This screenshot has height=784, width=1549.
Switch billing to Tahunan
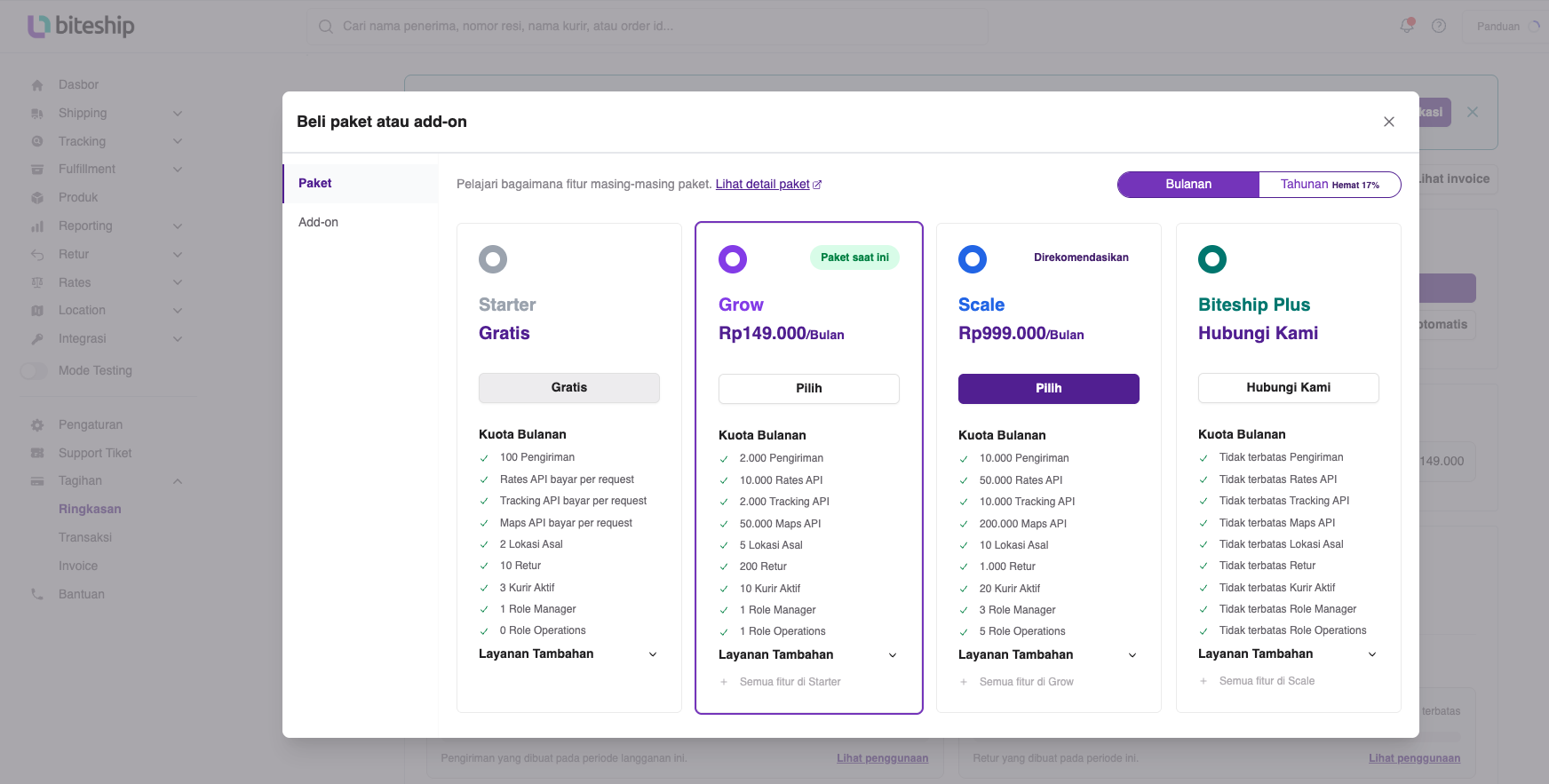coord(1330,185)
